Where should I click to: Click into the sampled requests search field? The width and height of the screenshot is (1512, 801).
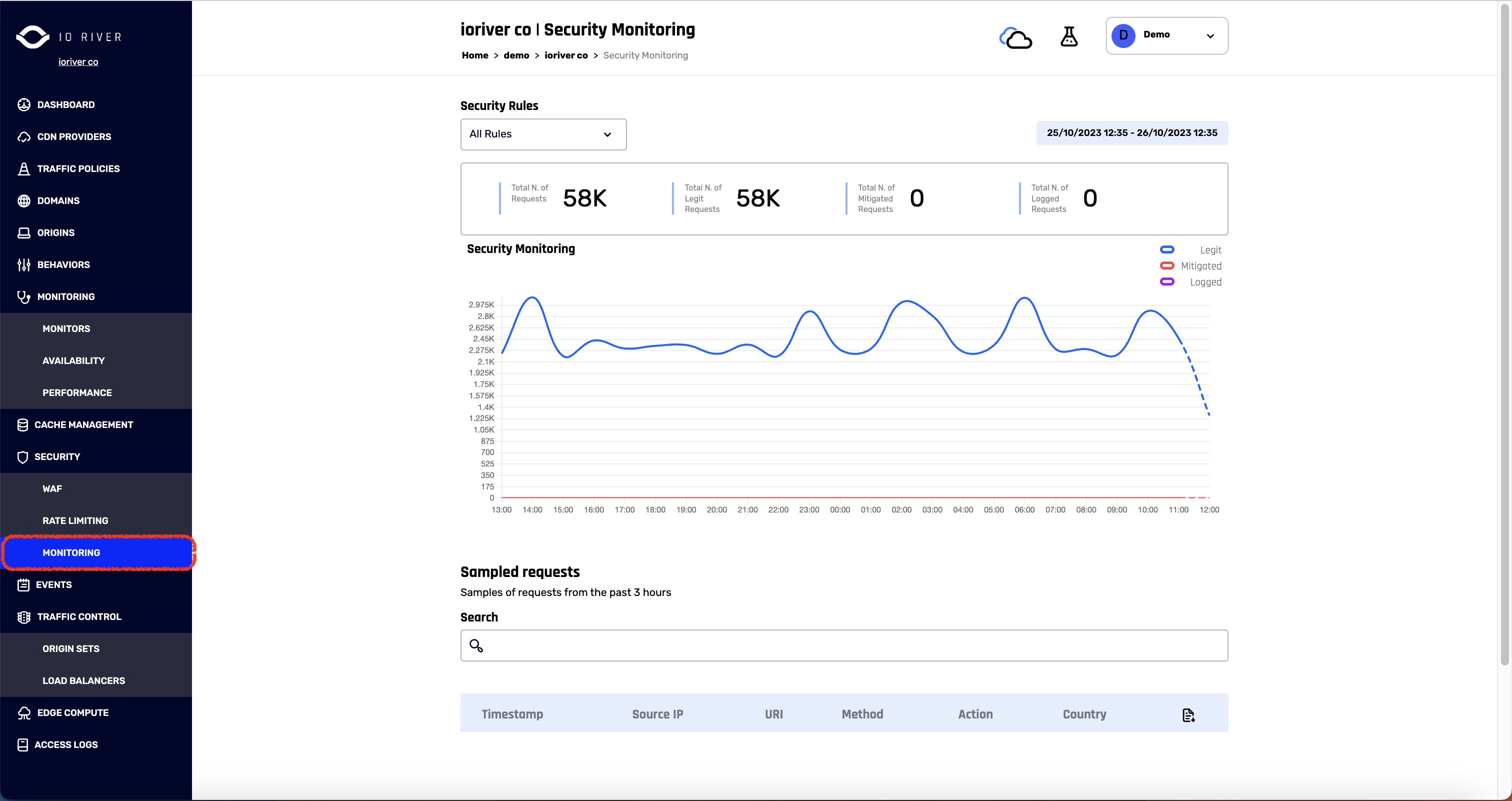point(844,645)
